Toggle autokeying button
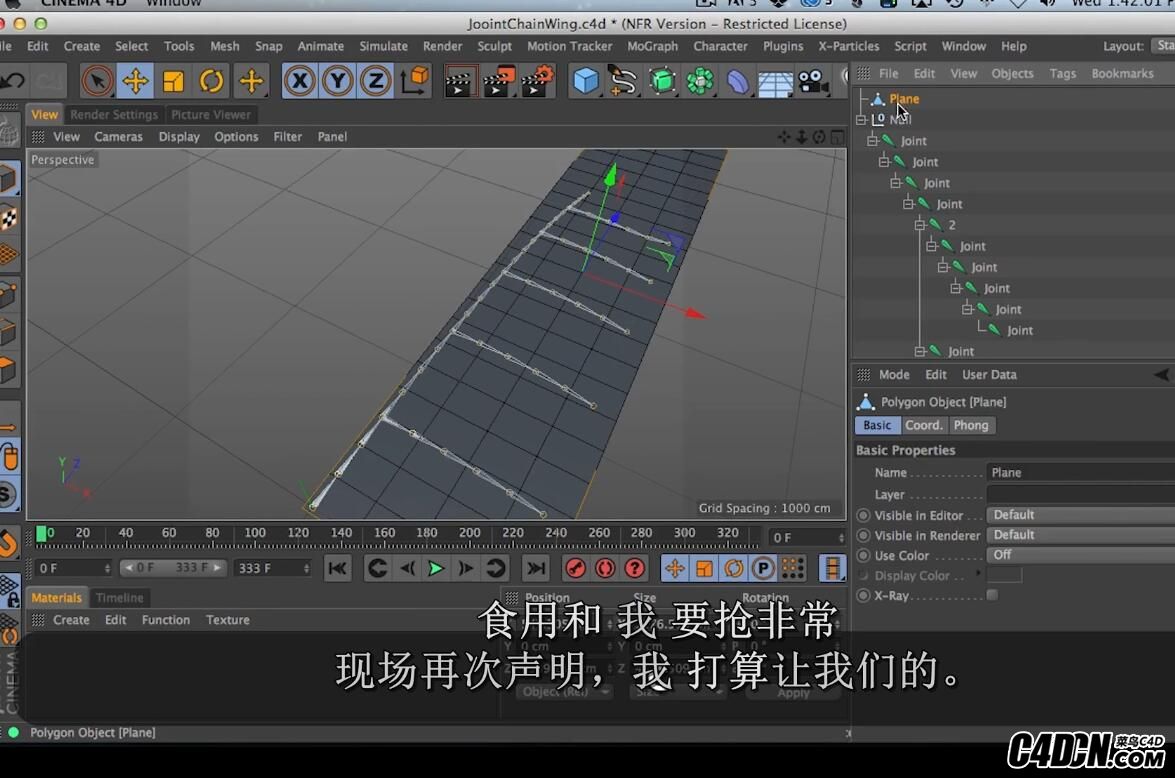This screenshot has height=778, width=1175. [x=605, y=568]
